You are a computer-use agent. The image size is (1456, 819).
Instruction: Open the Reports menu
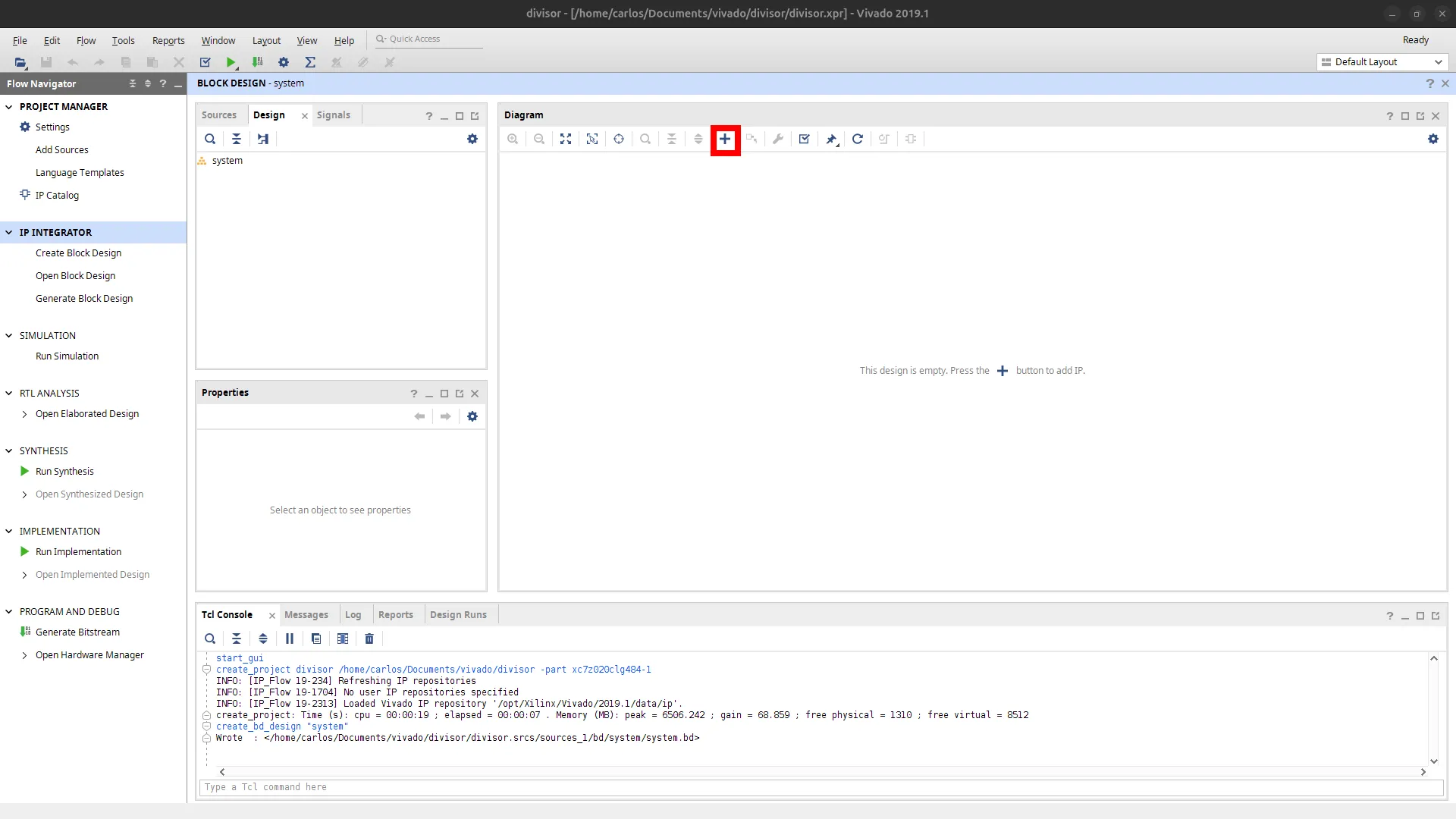click(x=168, y=40)
